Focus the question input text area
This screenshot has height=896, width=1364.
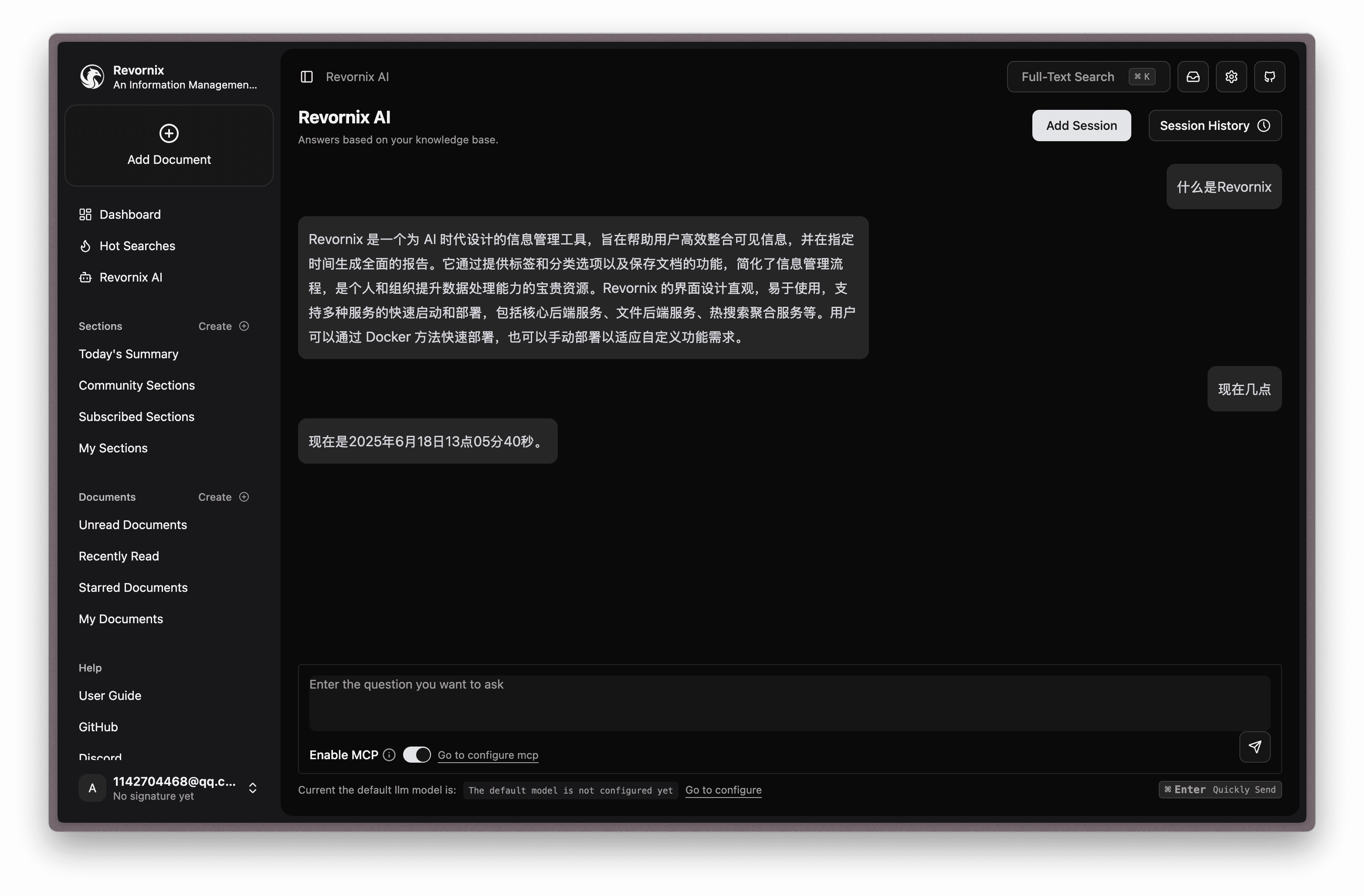(x=789, y=702)
